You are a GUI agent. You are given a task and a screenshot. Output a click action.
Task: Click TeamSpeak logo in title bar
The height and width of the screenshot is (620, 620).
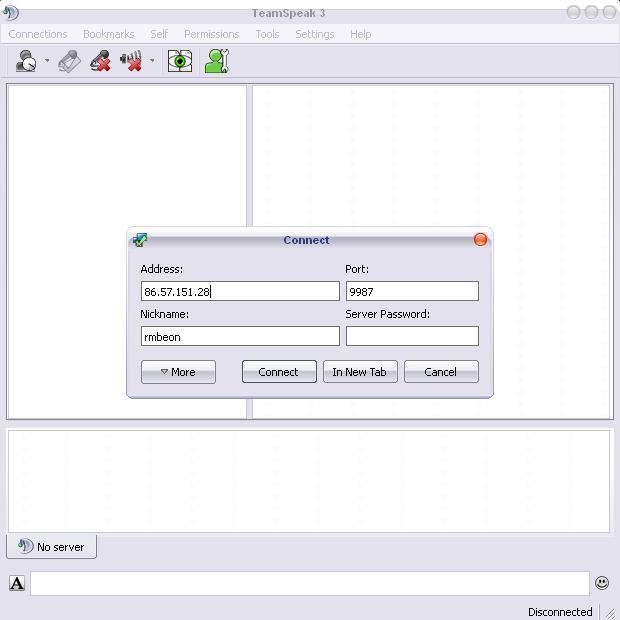11,13
